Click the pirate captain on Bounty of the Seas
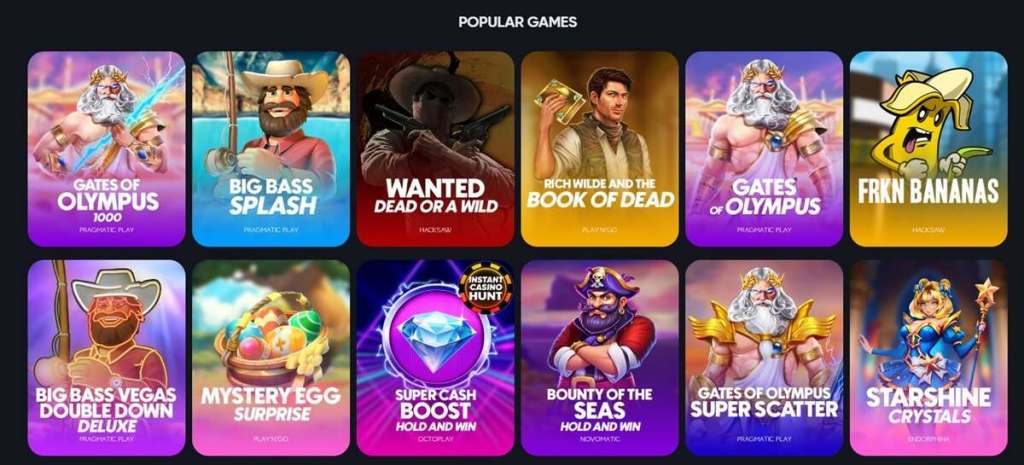Screen dimensions: 1024x465 click(x=601, y=327)
